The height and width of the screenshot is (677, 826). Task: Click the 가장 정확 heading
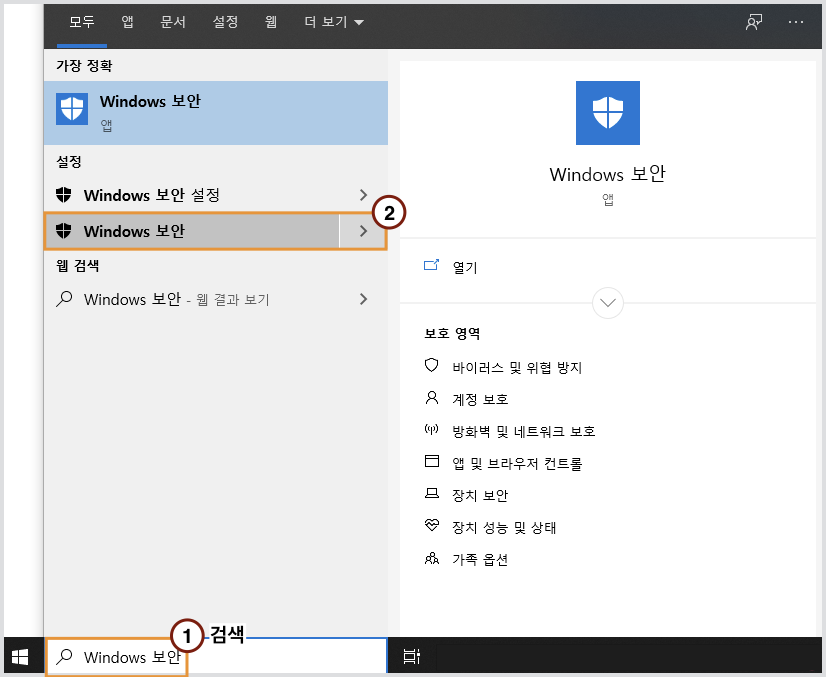(84, 66)
